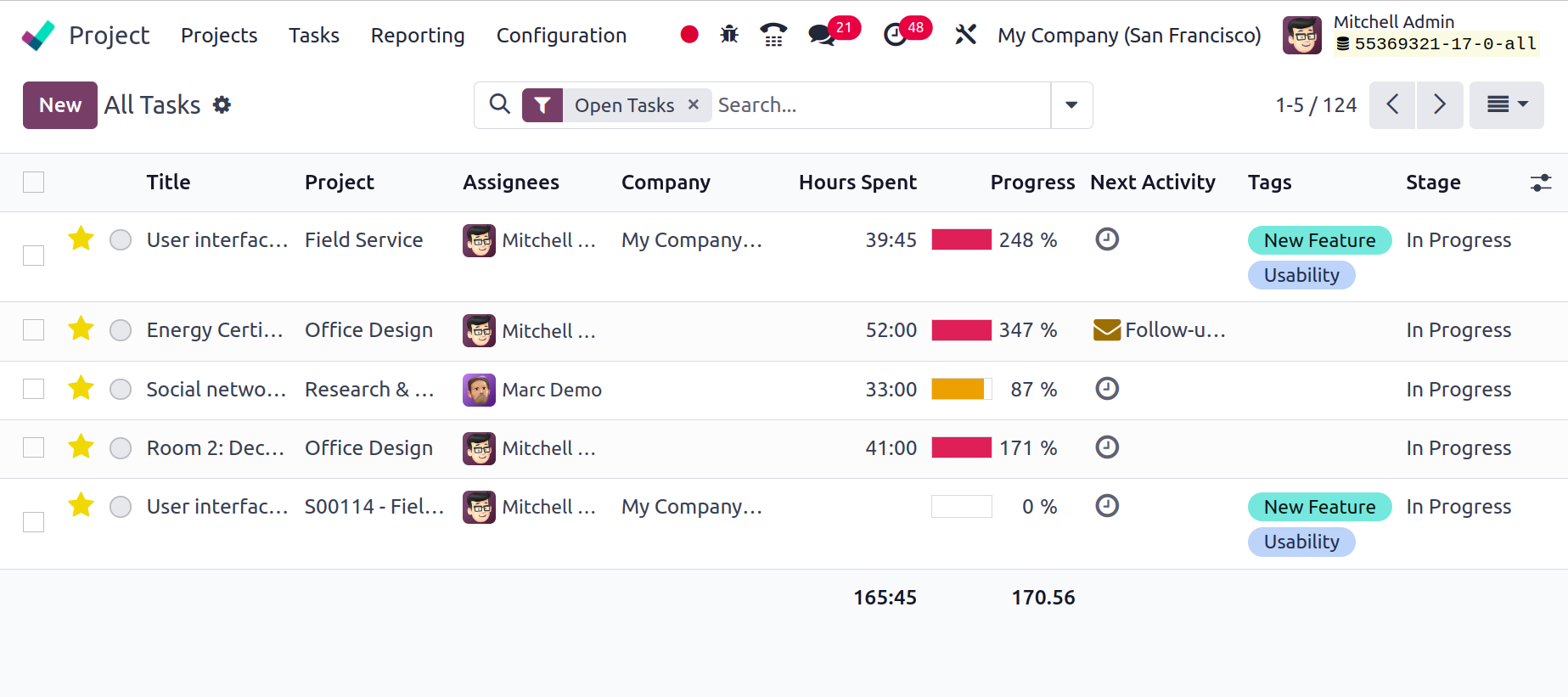Click the orange 87 % progress bar
Screen dimensions: 1568x697
point(962,389)
